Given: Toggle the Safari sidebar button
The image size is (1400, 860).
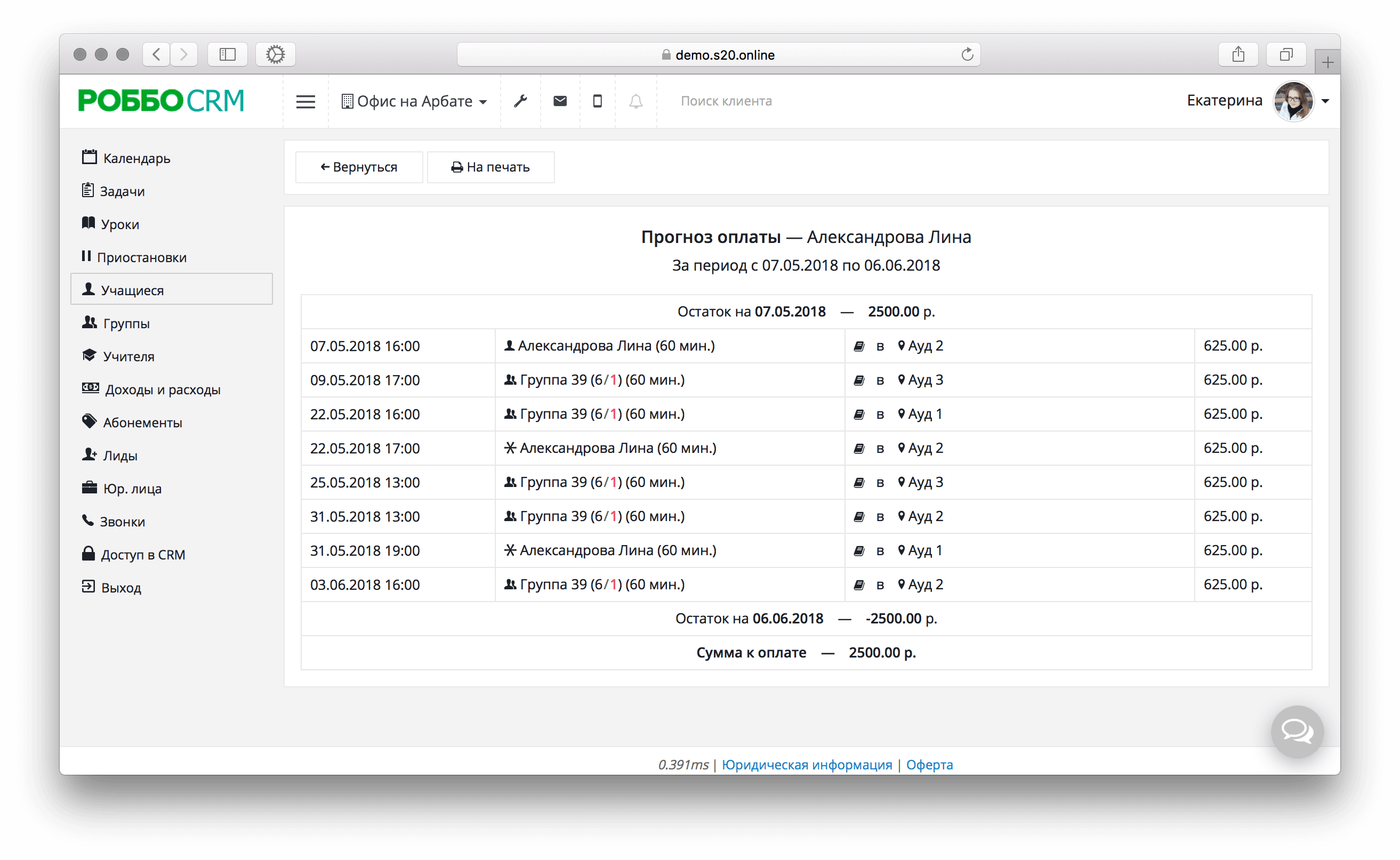Looking at the screenshot, I should [x=228, y=54].
